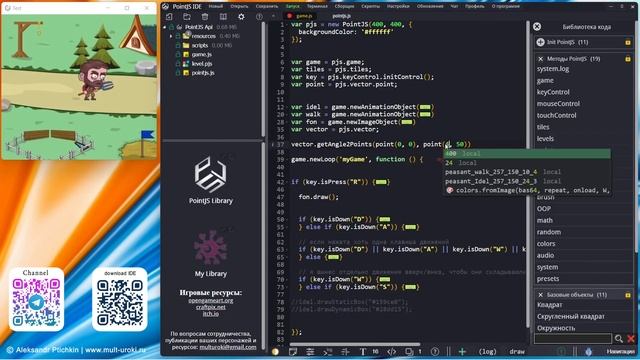
Task: Click the Навигация button
Action: (620, 351)
